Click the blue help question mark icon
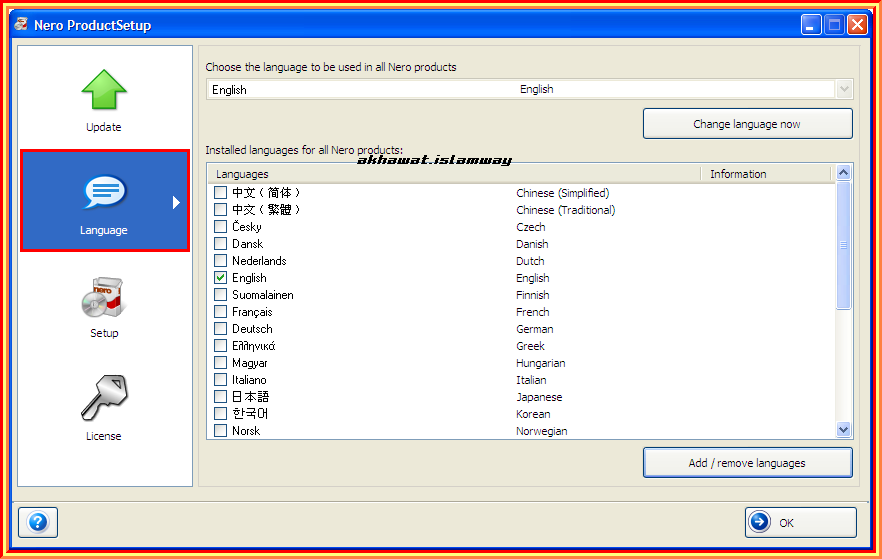 [x=38, y=522]
